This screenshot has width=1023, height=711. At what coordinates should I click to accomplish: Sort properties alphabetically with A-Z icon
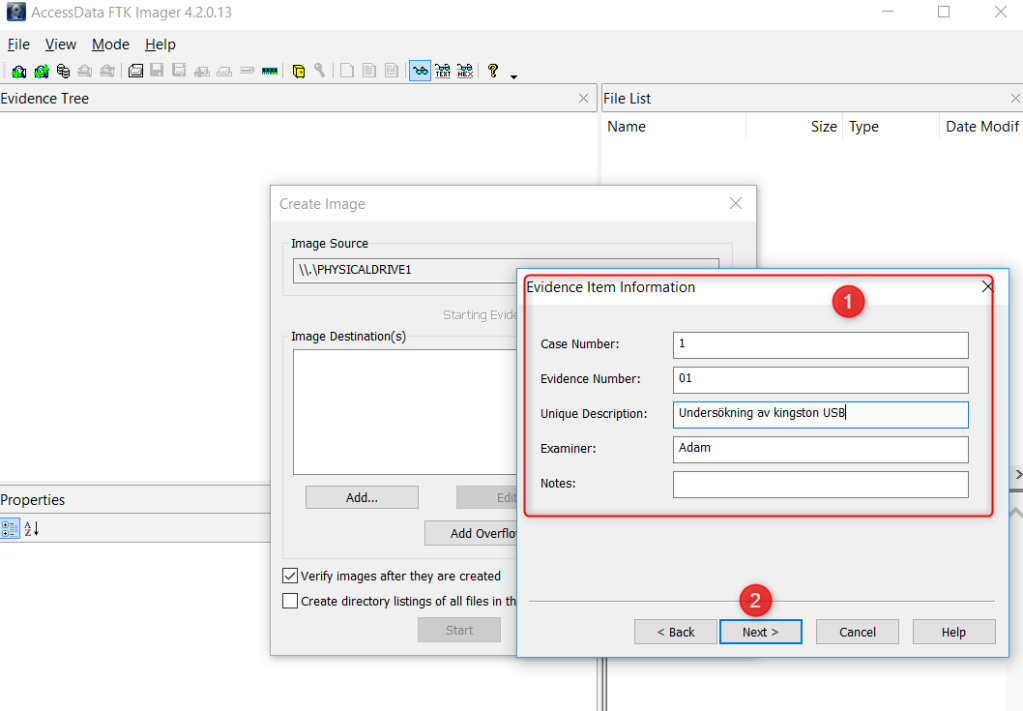[31, 529]
